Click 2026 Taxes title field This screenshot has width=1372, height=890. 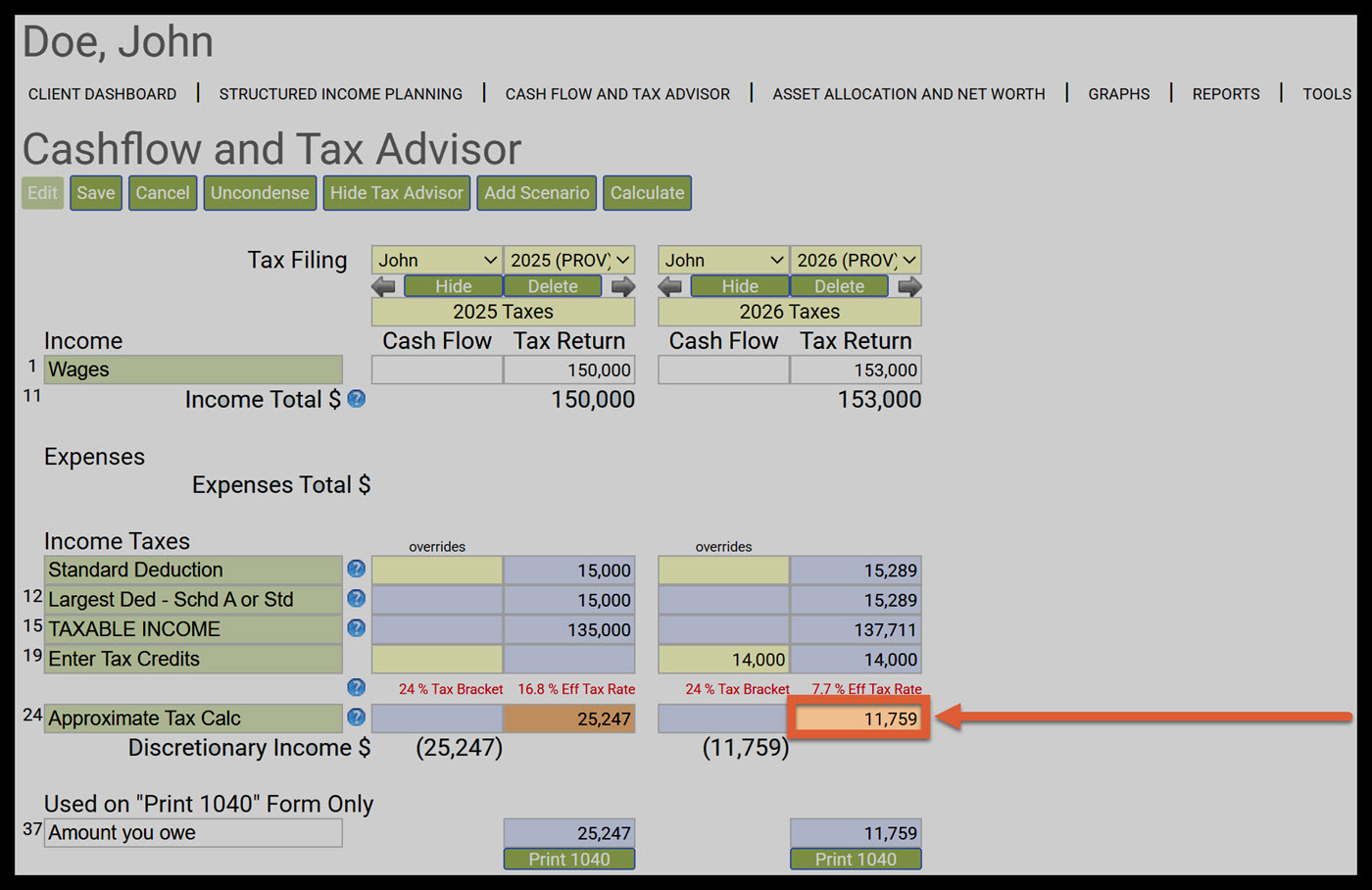pos(790,312)
